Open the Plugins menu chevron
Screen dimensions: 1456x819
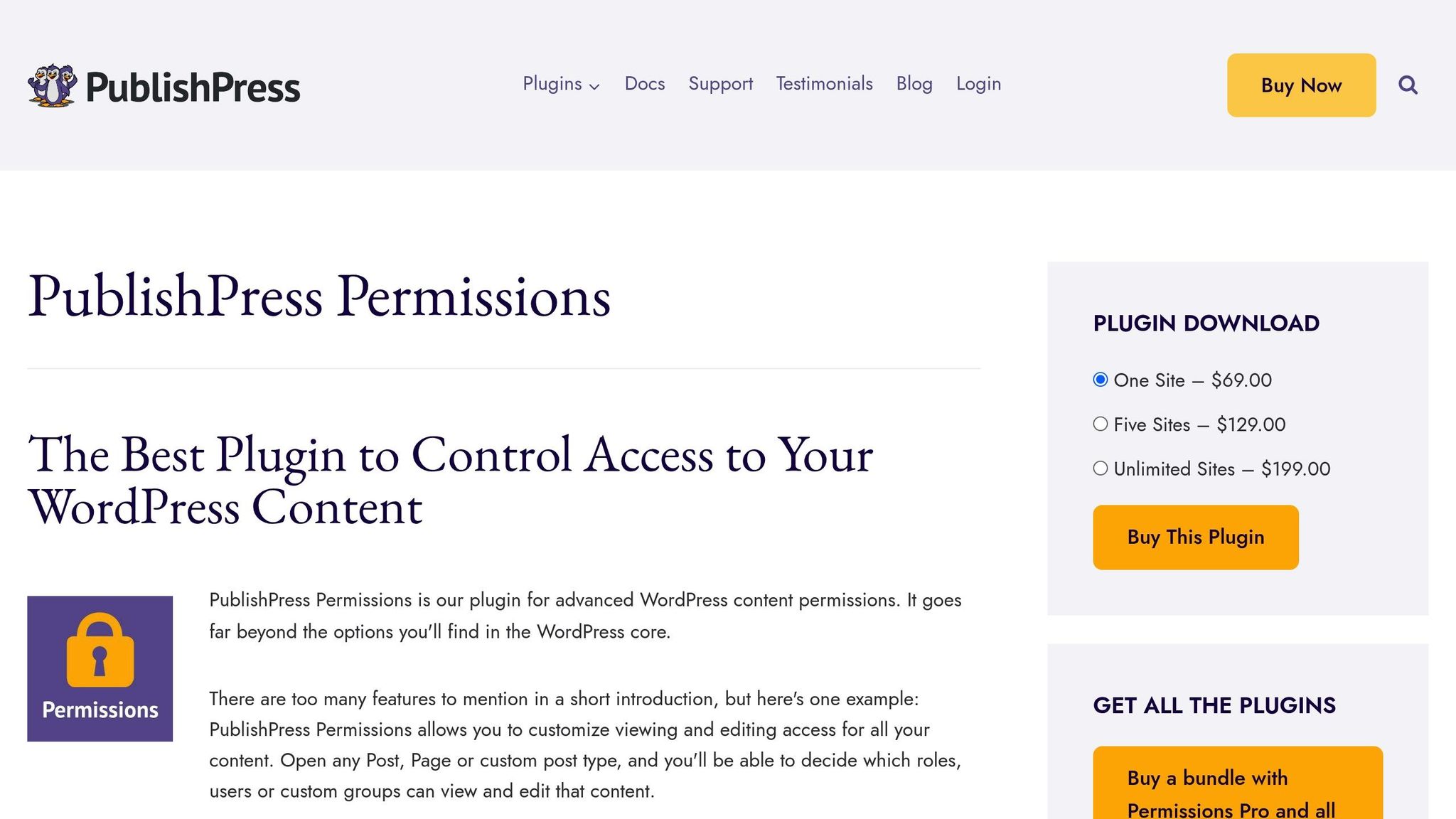594,86
